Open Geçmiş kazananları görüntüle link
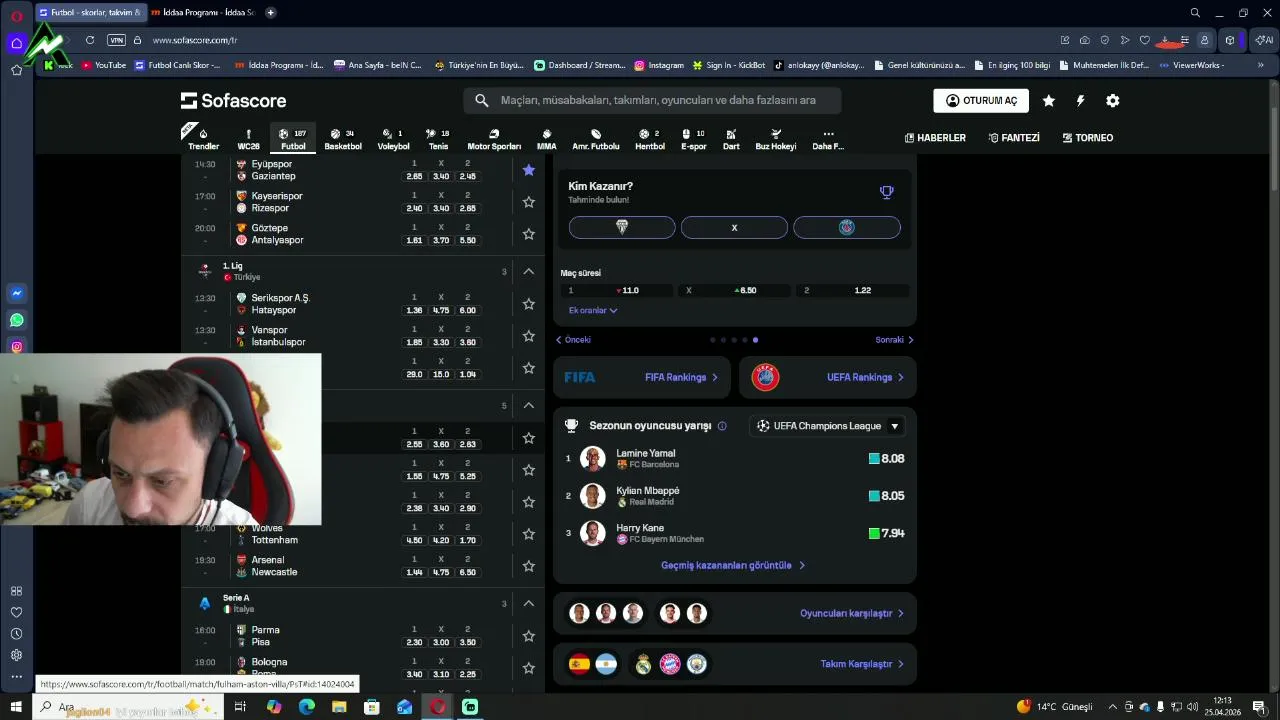Screen dimensions: 1280x720 [x=733, y=565]
